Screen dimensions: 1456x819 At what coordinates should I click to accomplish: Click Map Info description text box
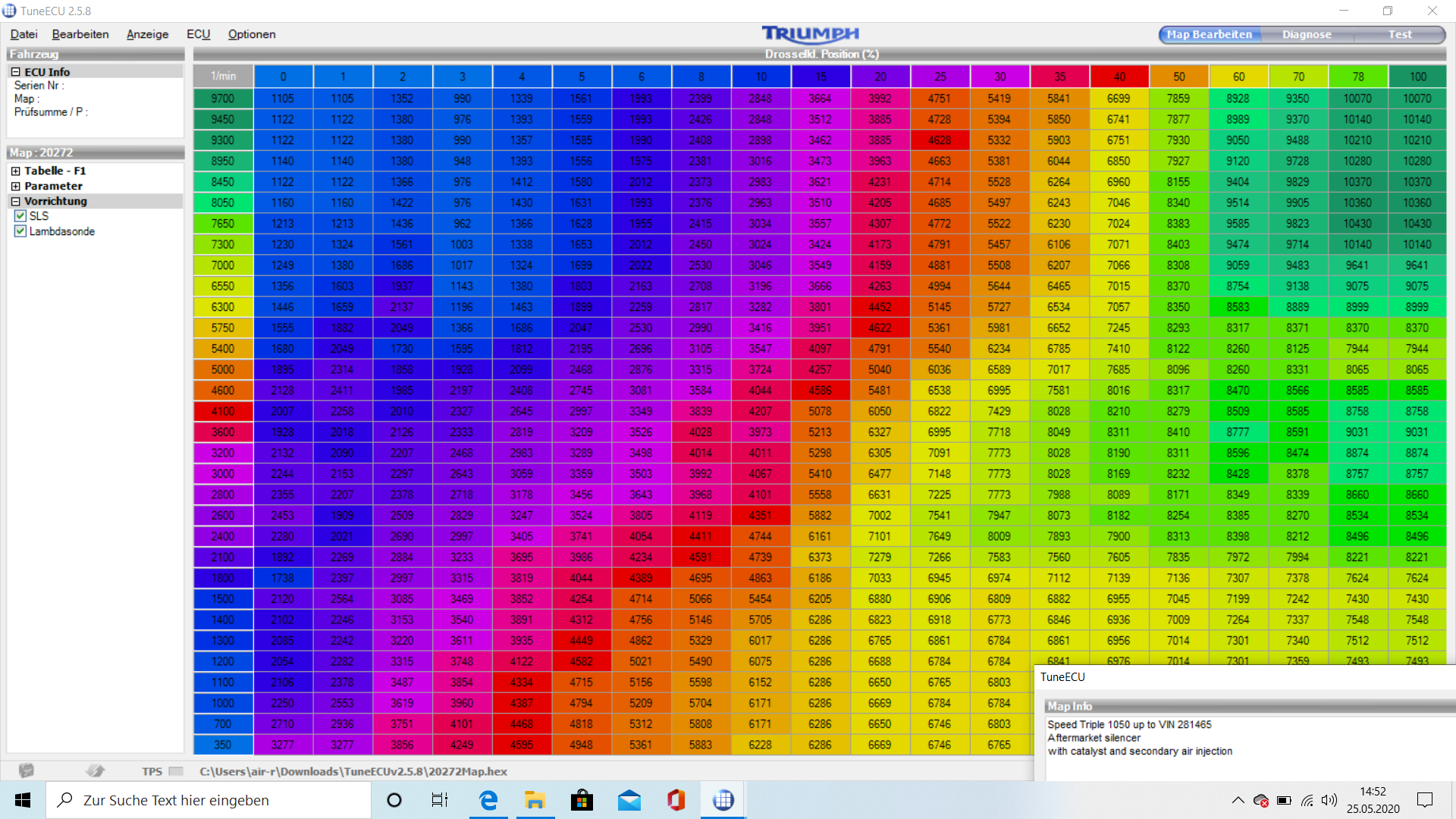(x=1250, y=747)
